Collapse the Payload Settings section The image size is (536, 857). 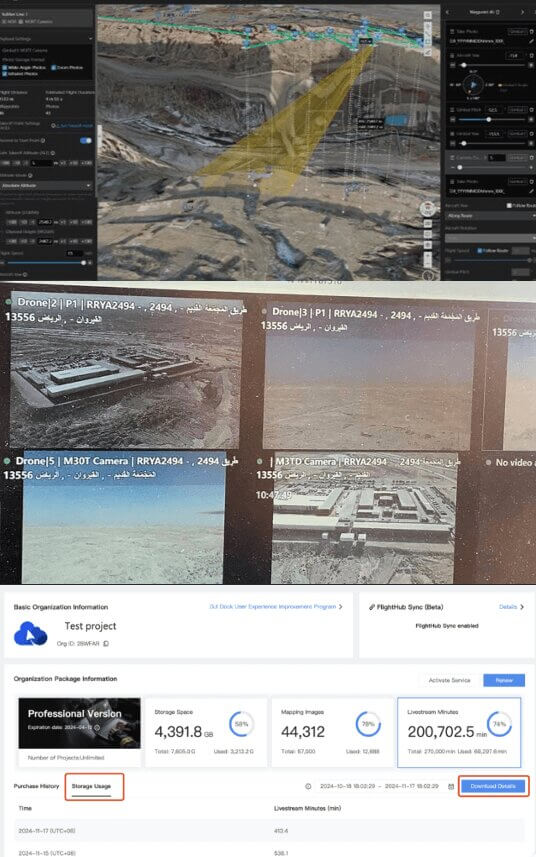click(x=90, y=39)
